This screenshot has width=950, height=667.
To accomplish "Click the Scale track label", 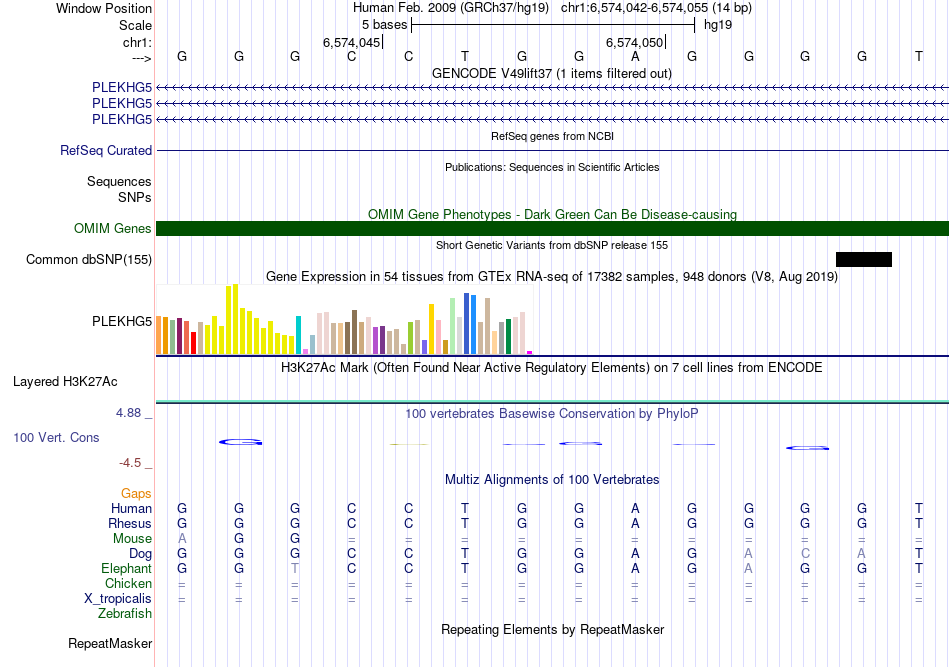I will [x=135, y=25].
